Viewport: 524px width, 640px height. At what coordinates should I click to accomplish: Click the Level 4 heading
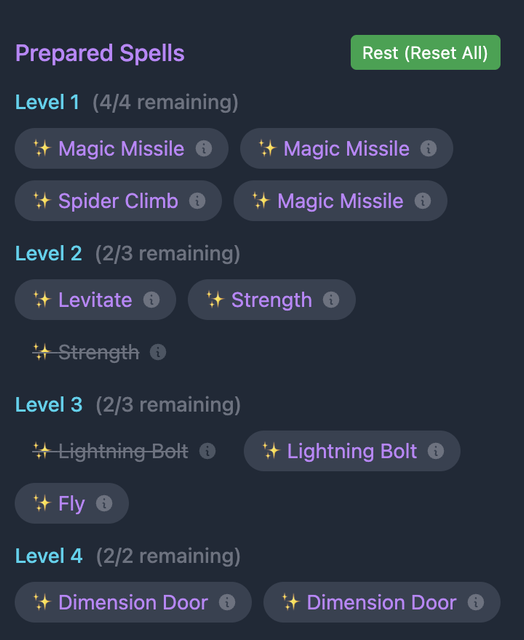(x=49, y=556)
